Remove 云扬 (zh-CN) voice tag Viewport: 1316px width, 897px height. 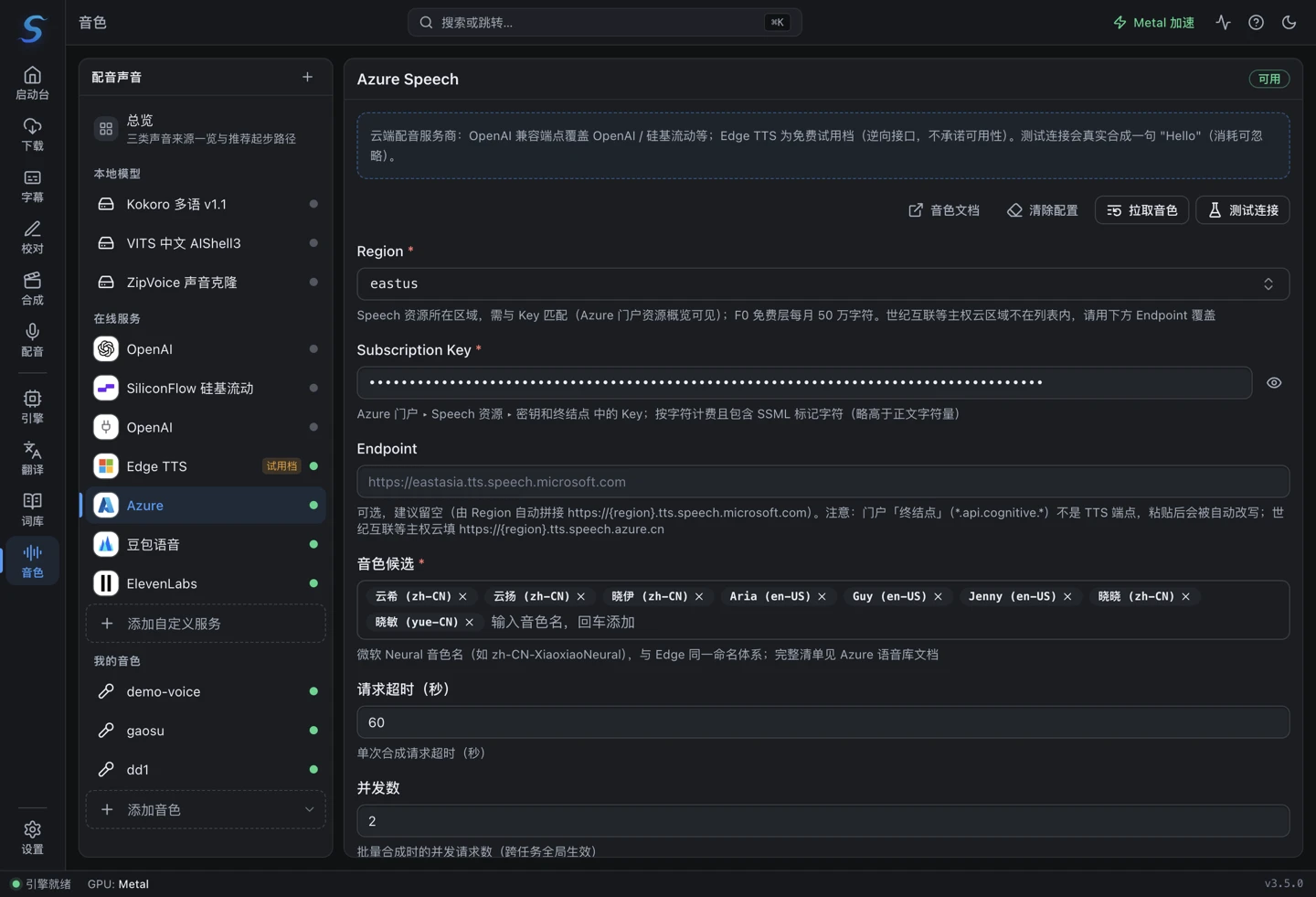[581, 596]
